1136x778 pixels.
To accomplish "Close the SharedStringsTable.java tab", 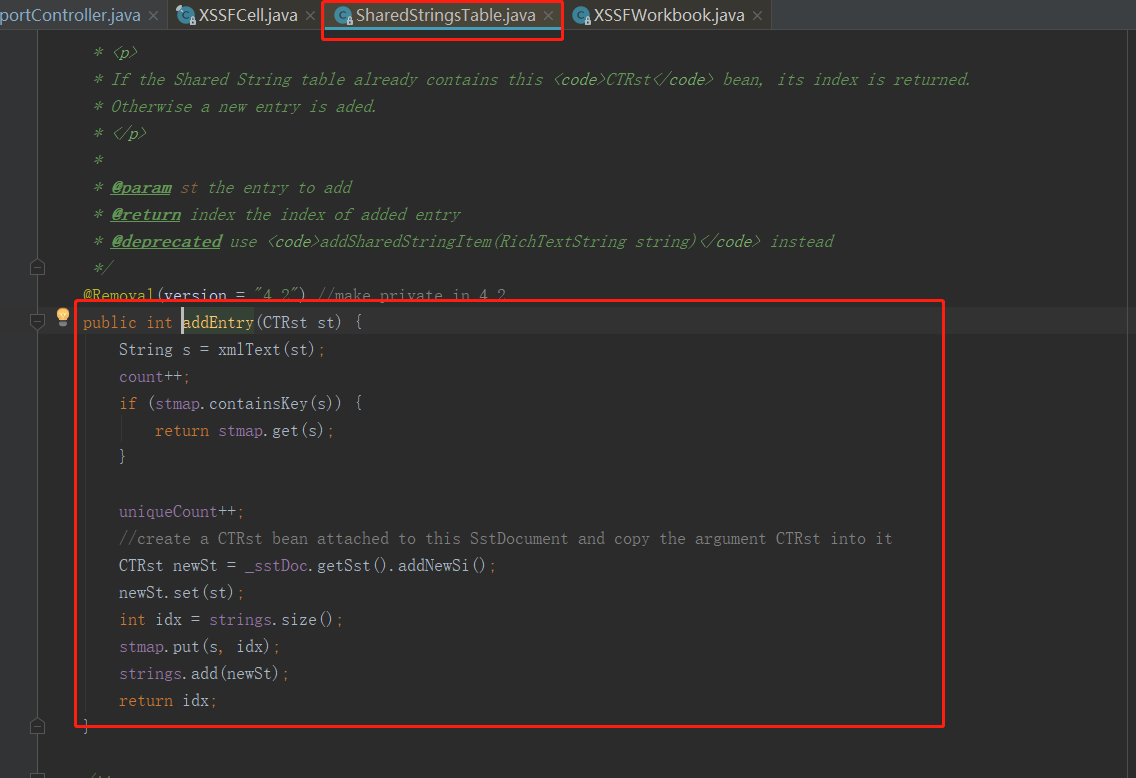I will click(548, 15).
